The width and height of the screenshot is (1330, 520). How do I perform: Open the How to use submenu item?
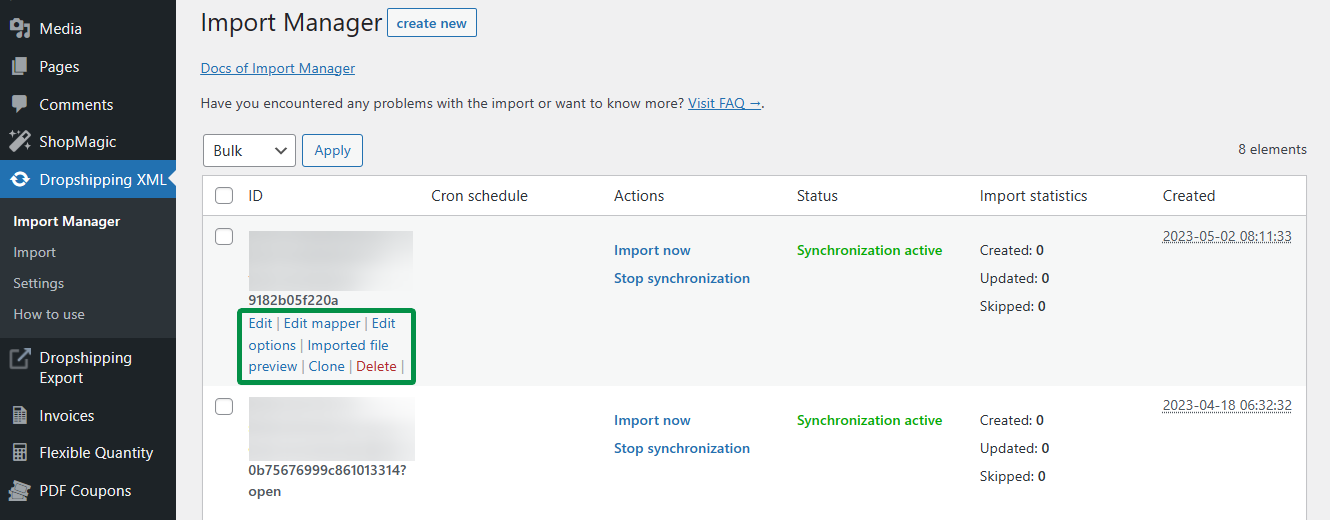click(x=49, y=314)
